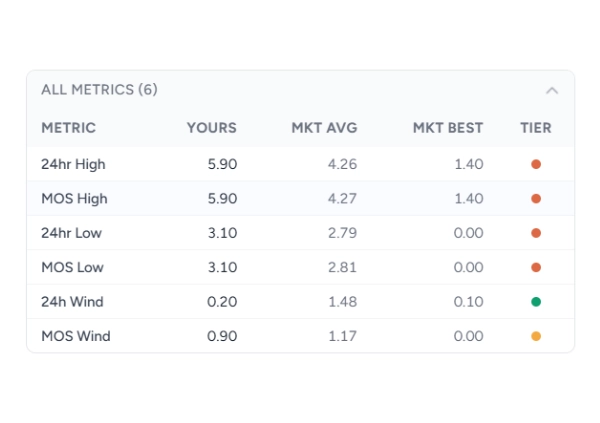The image size is (600, 423).
Task: Click the red tier dot for 24hr Low
Action: (x=536, y=233)
